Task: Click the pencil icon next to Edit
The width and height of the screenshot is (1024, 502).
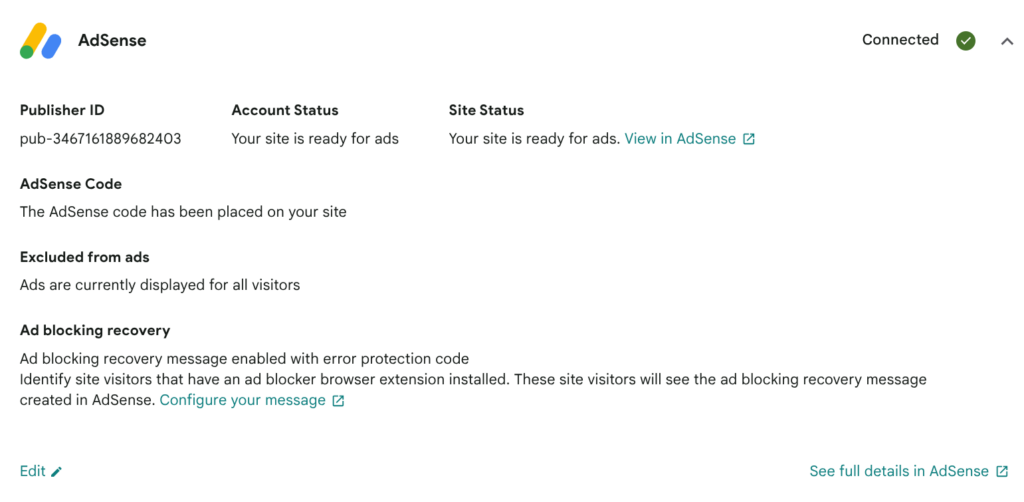Action: tap(57, 472)
